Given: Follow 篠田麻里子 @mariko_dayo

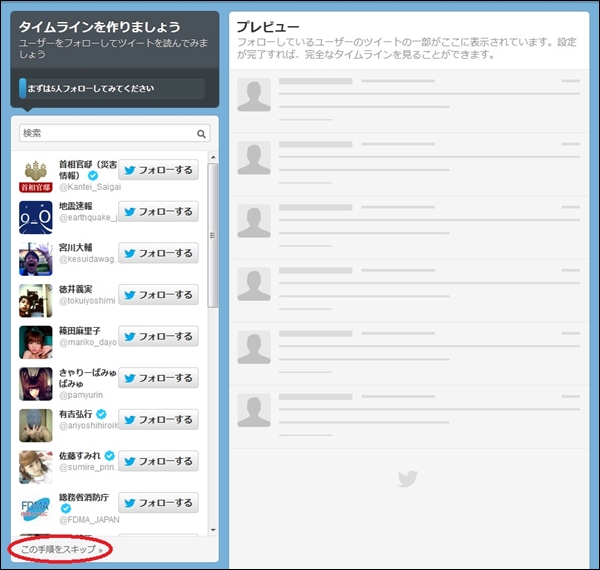Looking at the screenshot, I should pos(158,336).
